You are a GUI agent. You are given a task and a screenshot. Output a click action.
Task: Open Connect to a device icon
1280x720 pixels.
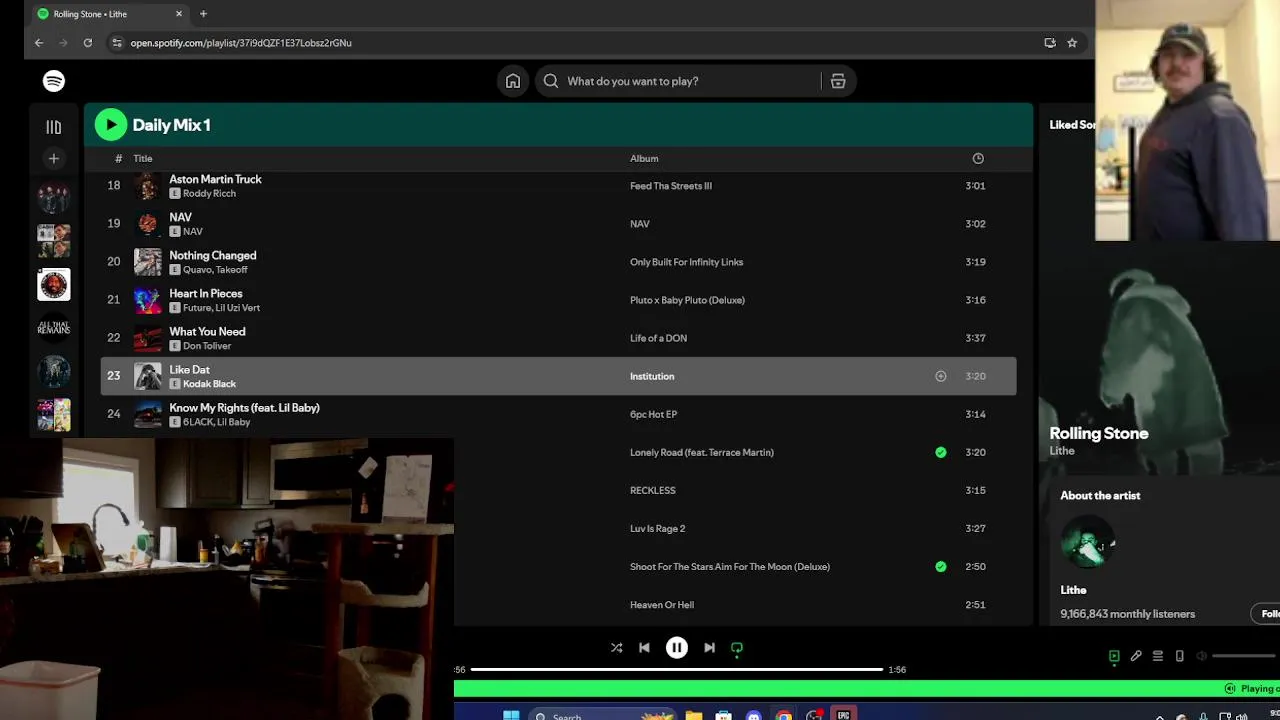(x=1180, y=656)
